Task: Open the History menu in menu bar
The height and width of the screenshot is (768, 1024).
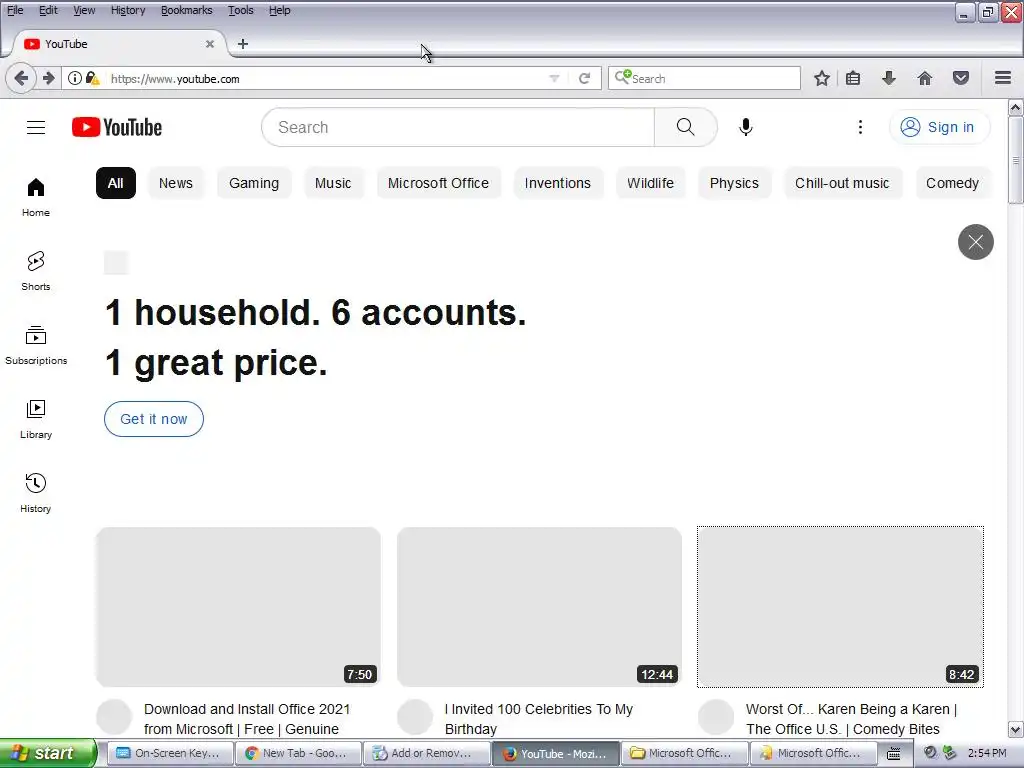Action: (x=127, y=10)
